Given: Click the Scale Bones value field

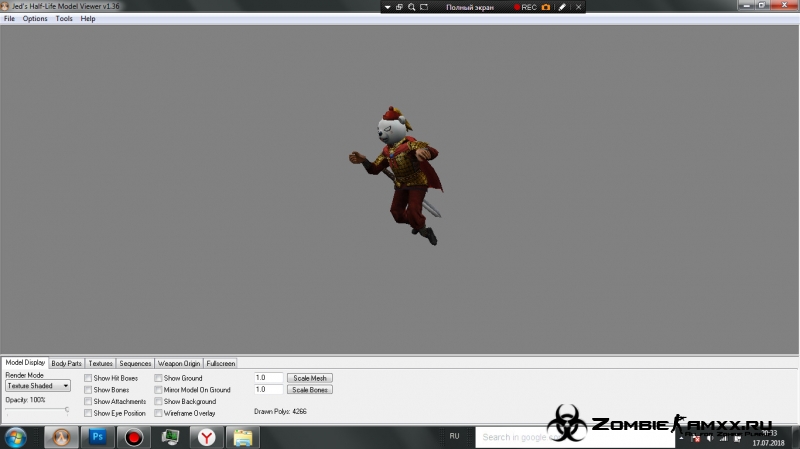Looking at the screenshot, I should pos(268,390).
